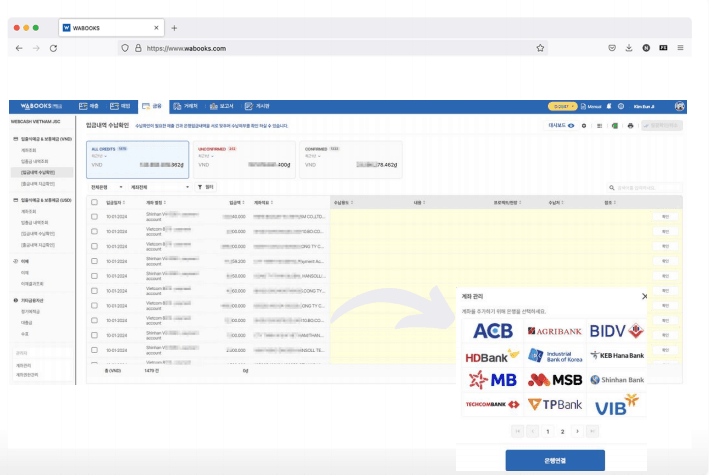Choose Agribank logo in account dialog
709x475 pixels.
(555, 331)
